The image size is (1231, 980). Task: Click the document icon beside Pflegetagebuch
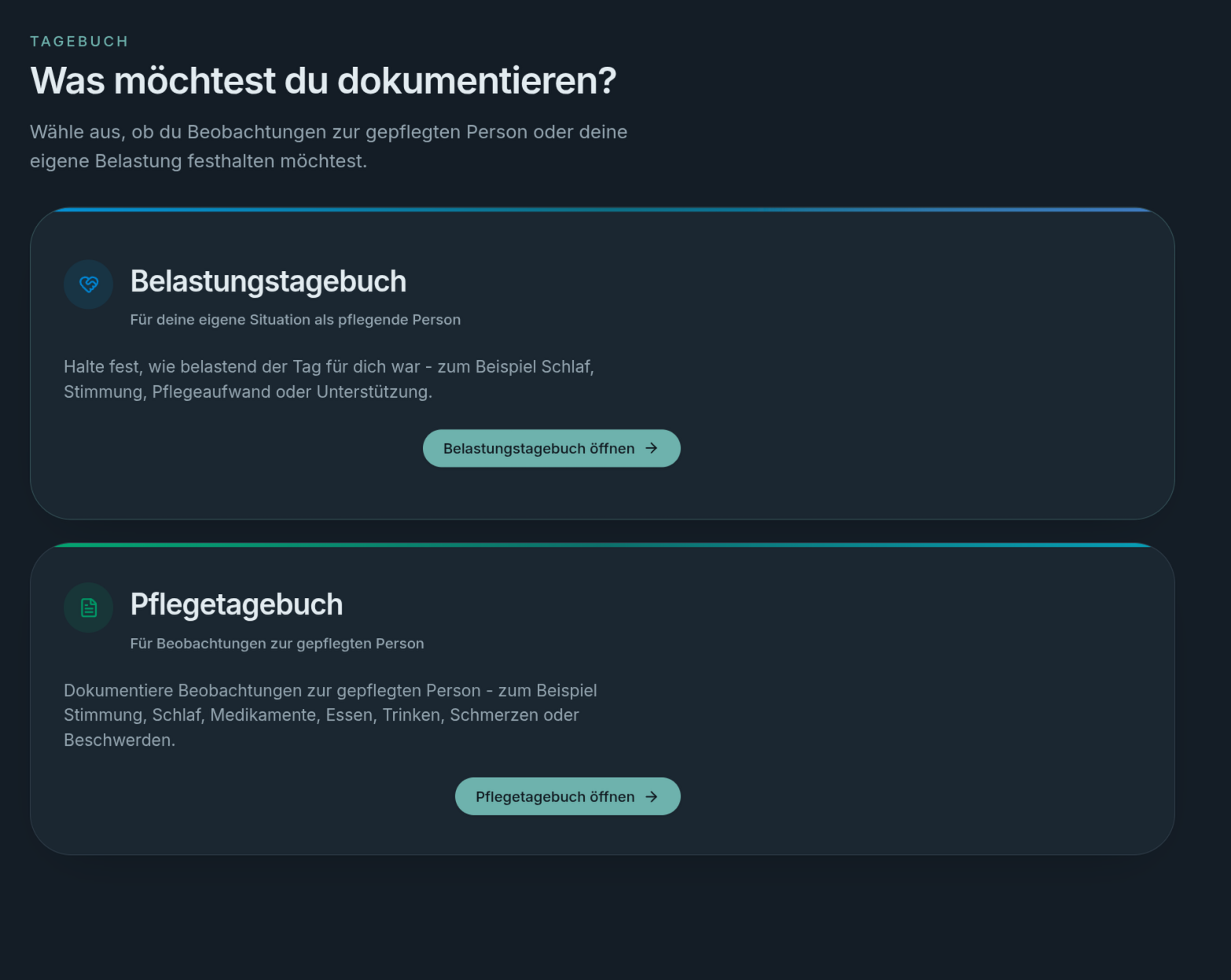coord(89,607)
